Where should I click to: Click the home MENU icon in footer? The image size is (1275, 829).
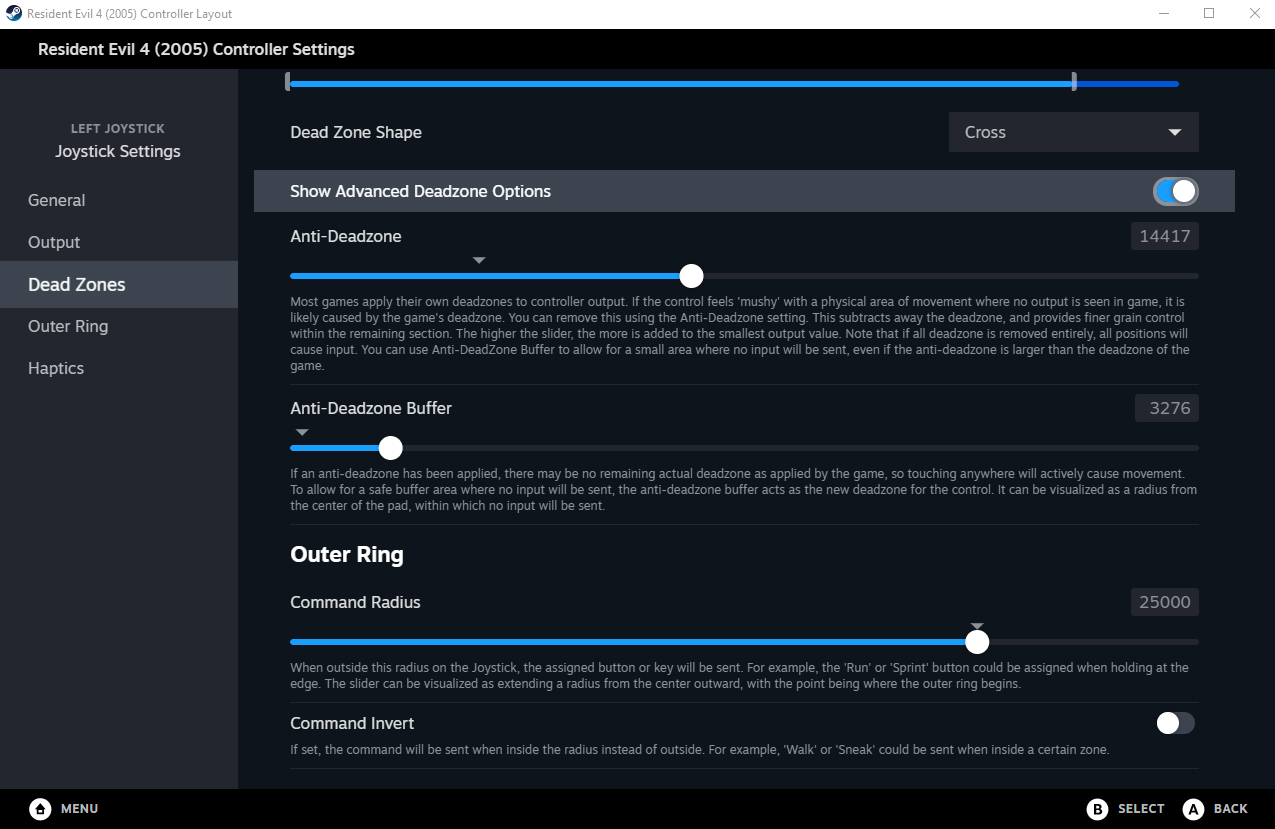[x=40, y=808]
